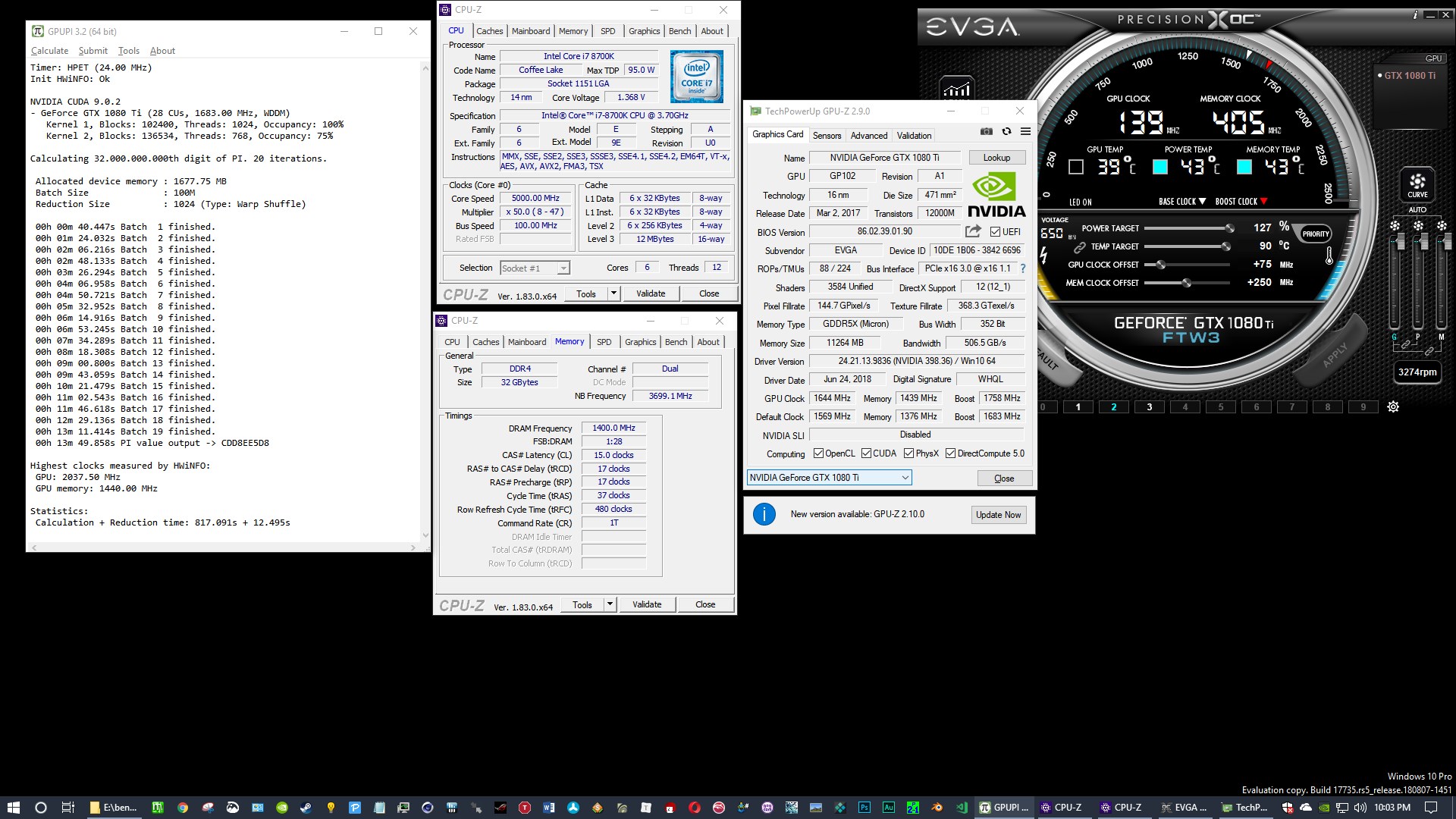This screenshot has height=819, width=1456.
Task: Click the POWER TARGET slider handle
Action: click(x=1229, y=228)
